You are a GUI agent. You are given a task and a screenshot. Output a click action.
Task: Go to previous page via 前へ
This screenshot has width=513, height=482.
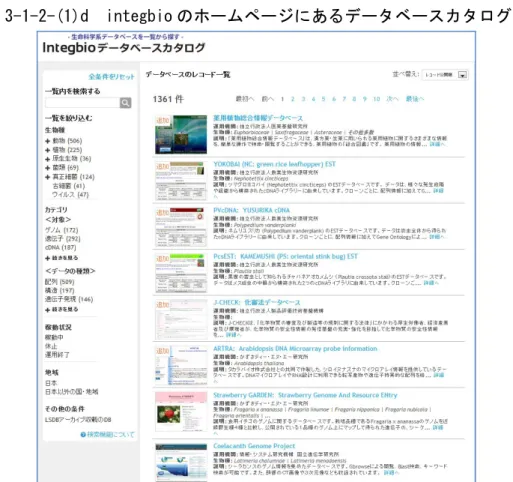click(x=268, y=99)
